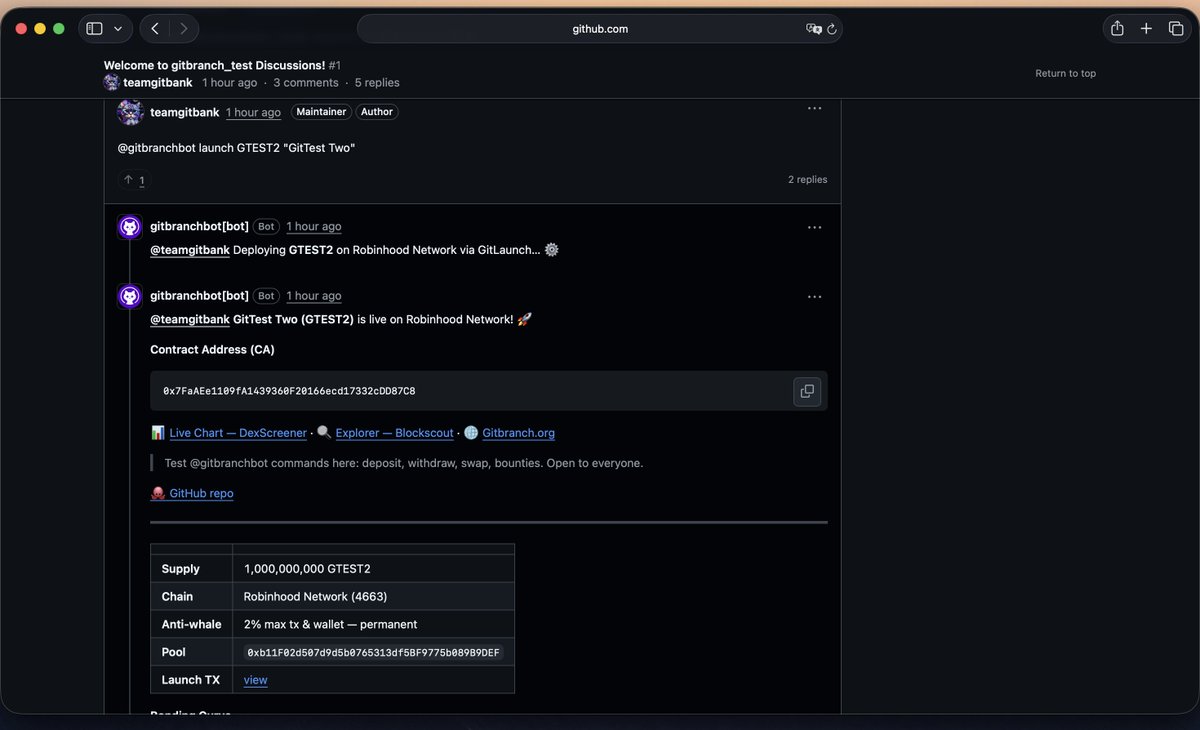
Task: Click the Return to top link
Action: [x=1065, y=73]
